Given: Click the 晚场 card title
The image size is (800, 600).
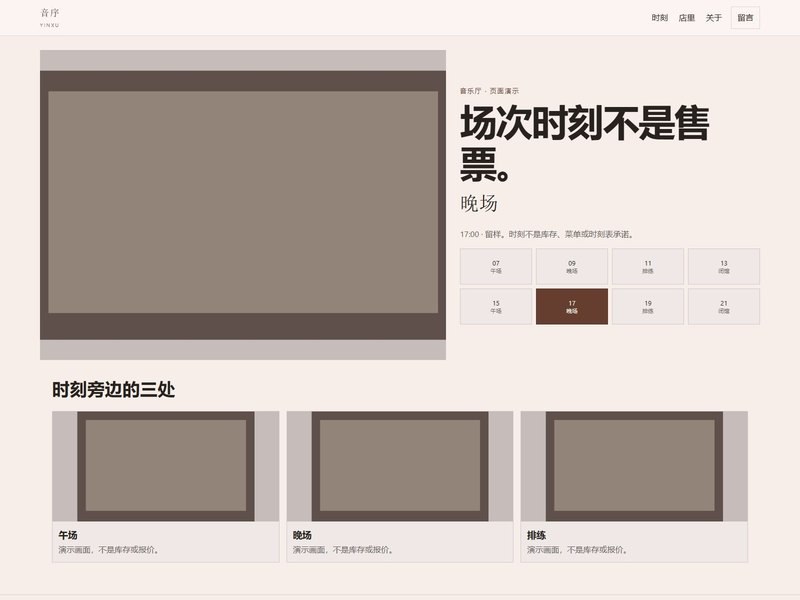Looking at the screenshot, I should [302, 535].
